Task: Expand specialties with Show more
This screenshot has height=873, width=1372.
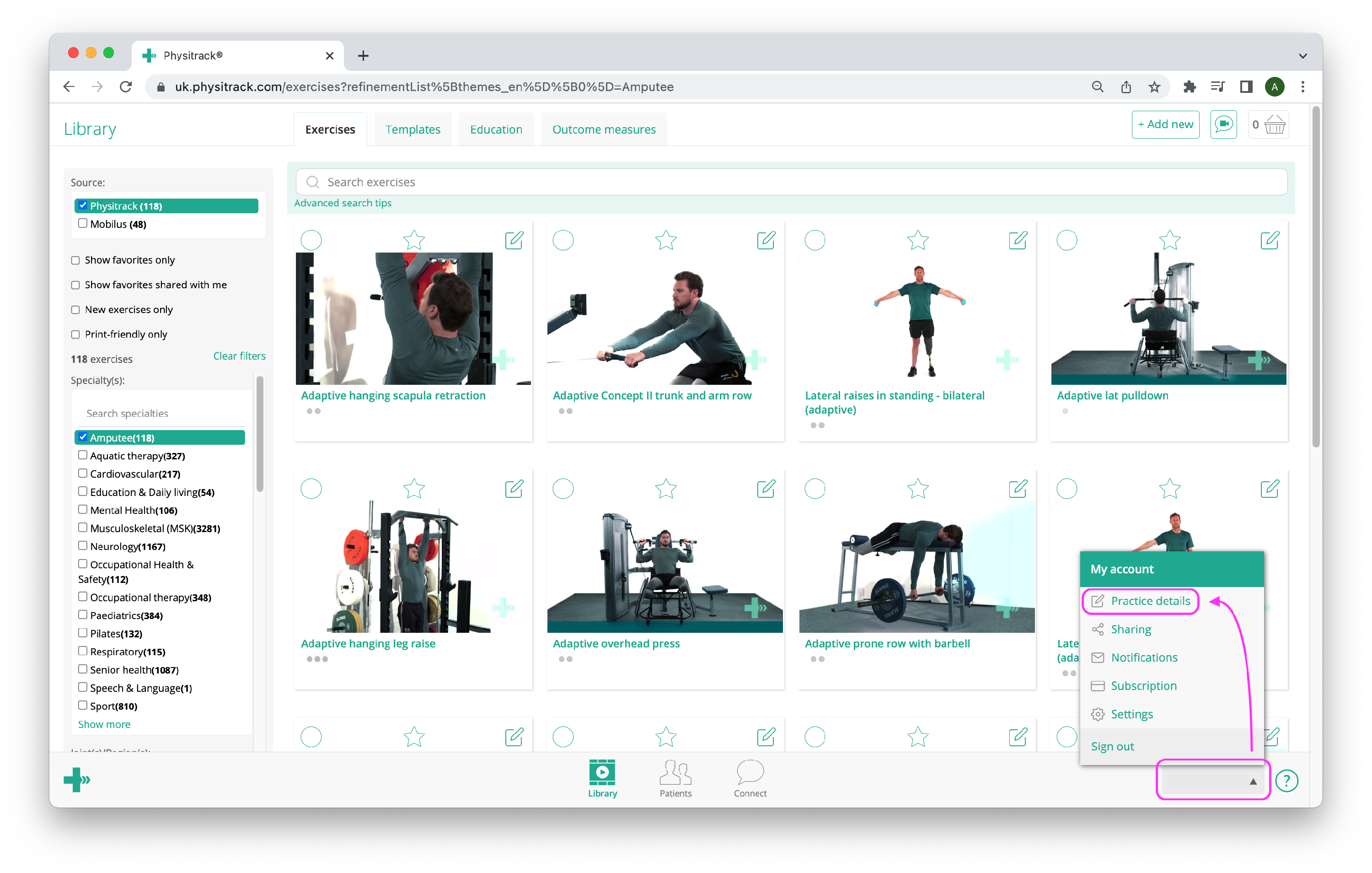Action: click(104, 724)
